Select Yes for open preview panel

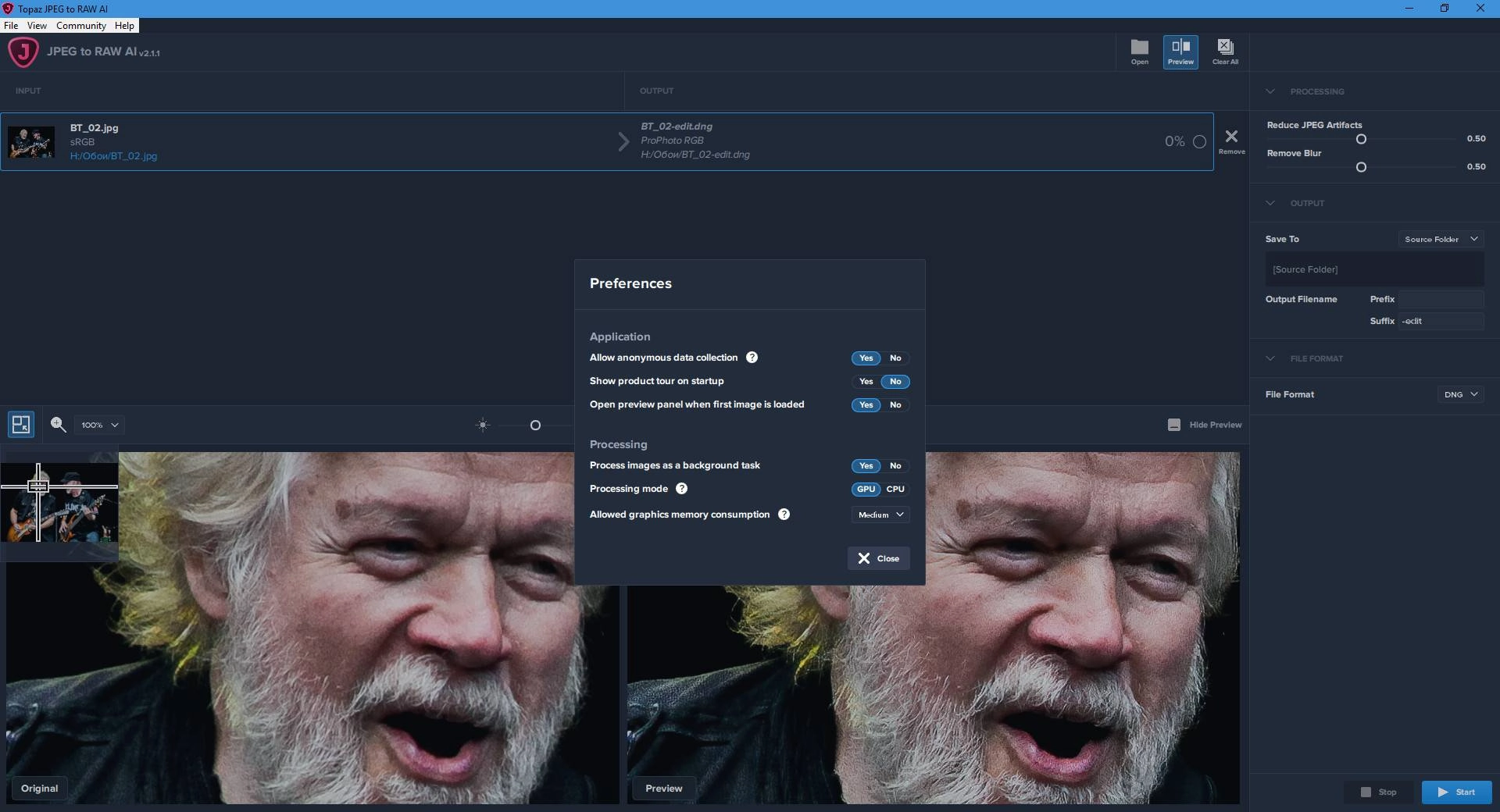click(x=866, y=405)
